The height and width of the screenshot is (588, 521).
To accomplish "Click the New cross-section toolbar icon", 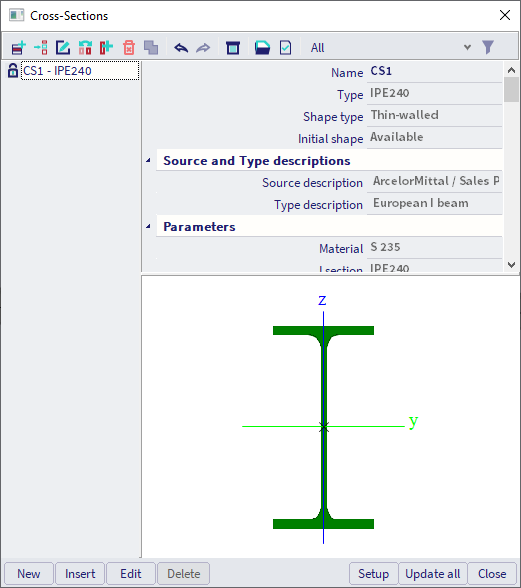I will coord(18,48).
